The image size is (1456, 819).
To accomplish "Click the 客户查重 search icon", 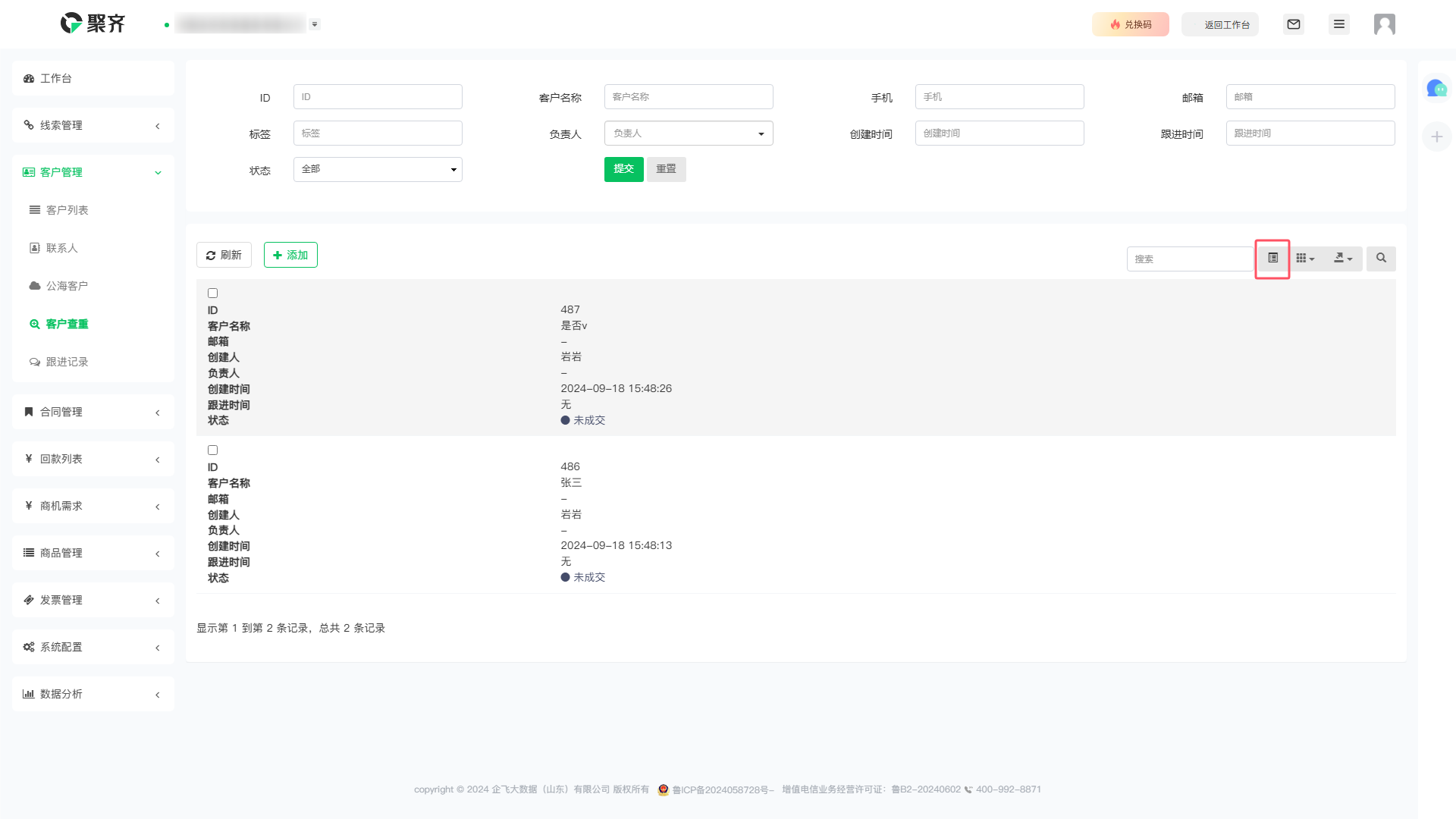I will (35, 324).
